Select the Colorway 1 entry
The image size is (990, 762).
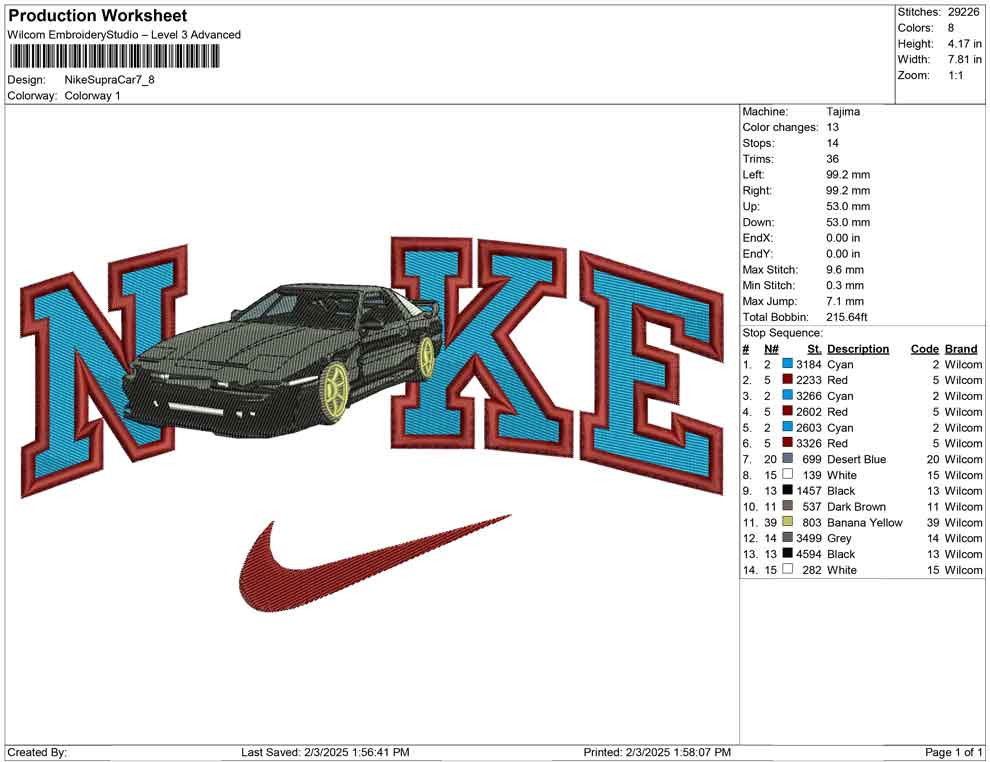pyautogui.click(x=95, y=96)
